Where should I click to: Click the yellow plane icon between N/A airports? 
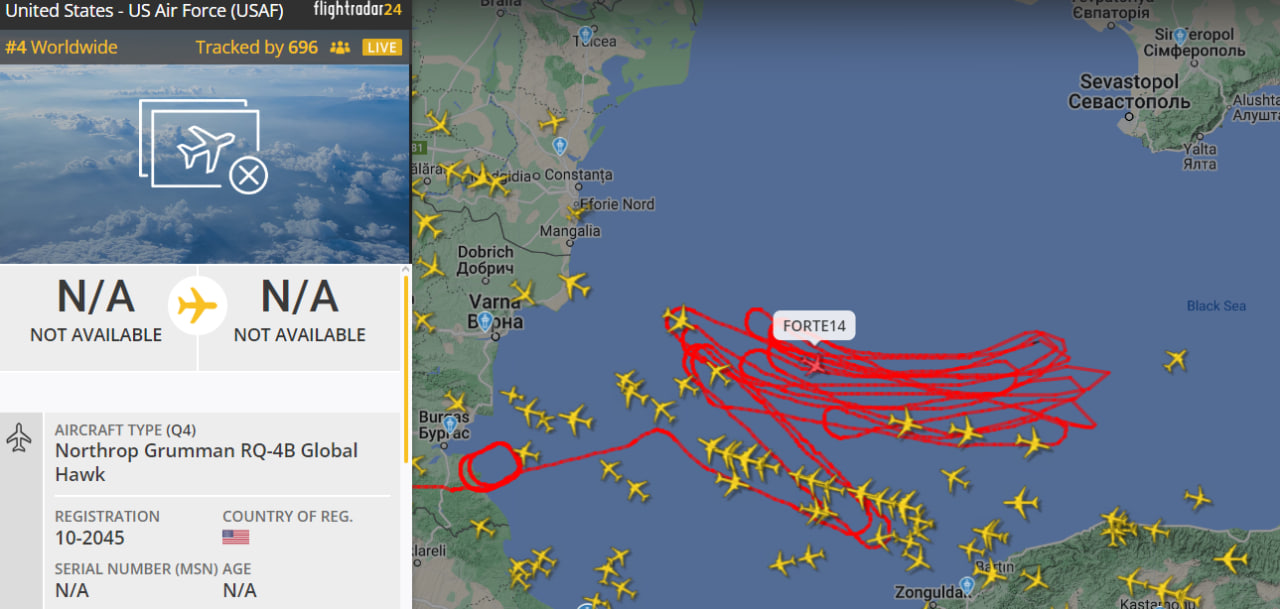(x=198, y=305)
